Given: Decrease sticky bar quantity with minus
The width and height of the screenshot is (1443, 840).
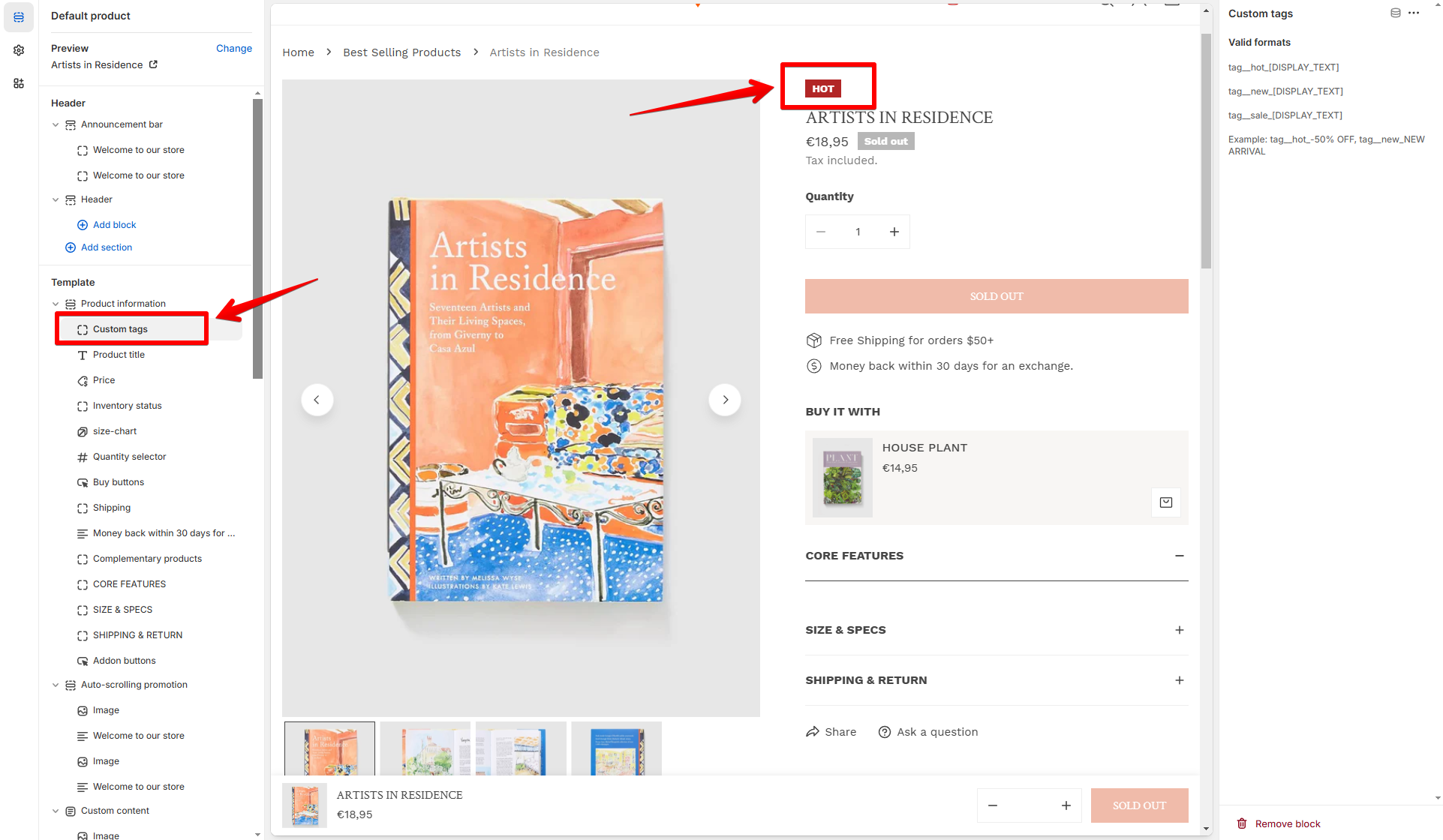Looking at the screenshot, I should pos(993,805).
